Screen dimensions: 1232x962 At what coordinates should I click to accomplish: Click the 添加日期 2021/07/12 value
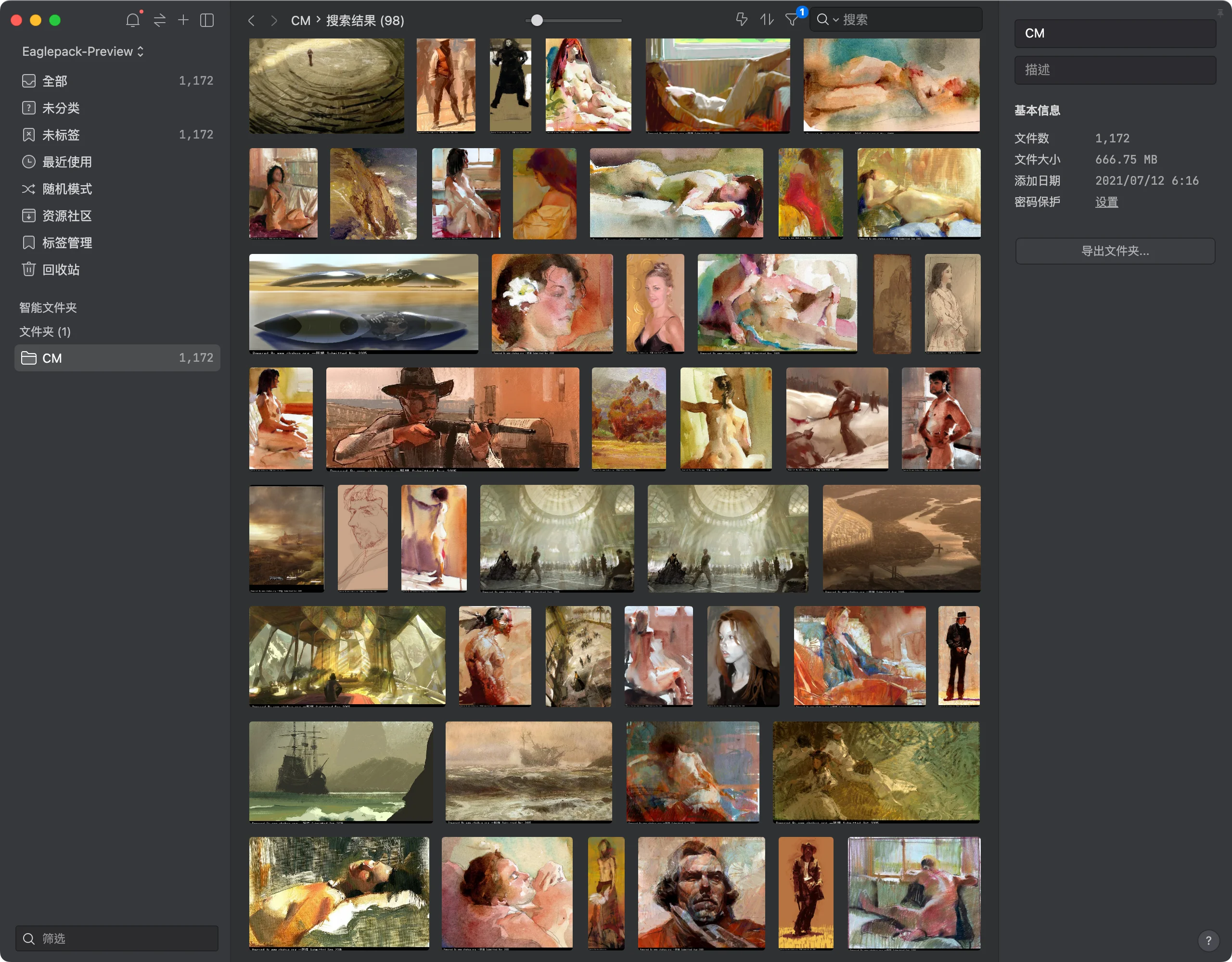[x=1147, y=180]
